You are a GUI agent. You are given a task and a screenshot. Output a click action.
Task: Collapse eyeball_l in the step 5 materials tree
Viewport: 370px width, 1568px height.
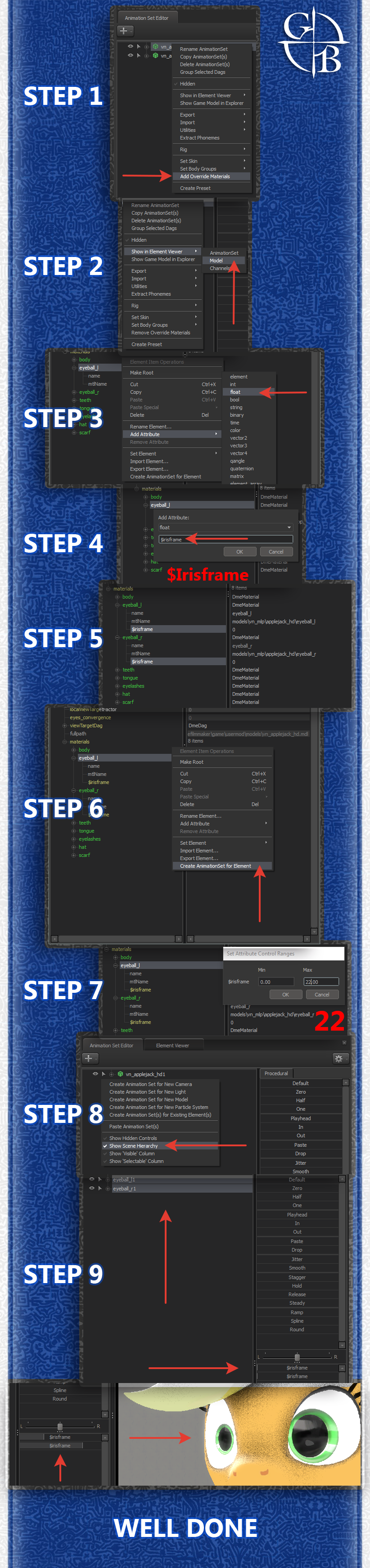click(117, 605)
